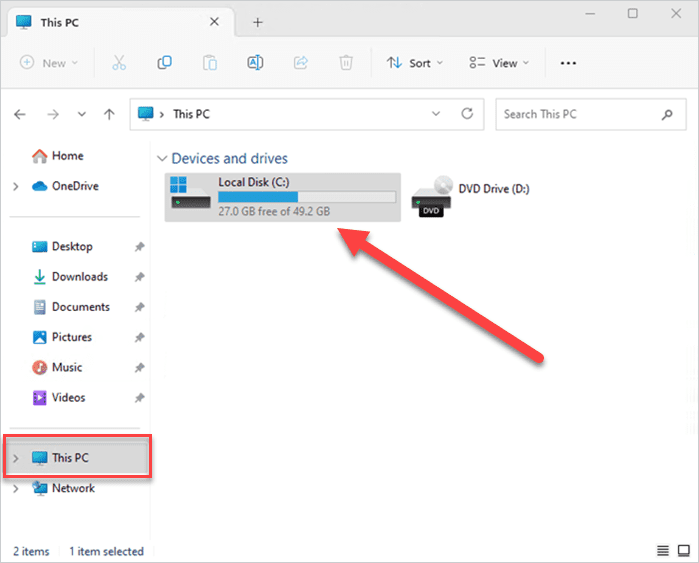This screenshot has height=563, width=699.
Task: Collapse the Devices and drives group
Action: [162, 158]
